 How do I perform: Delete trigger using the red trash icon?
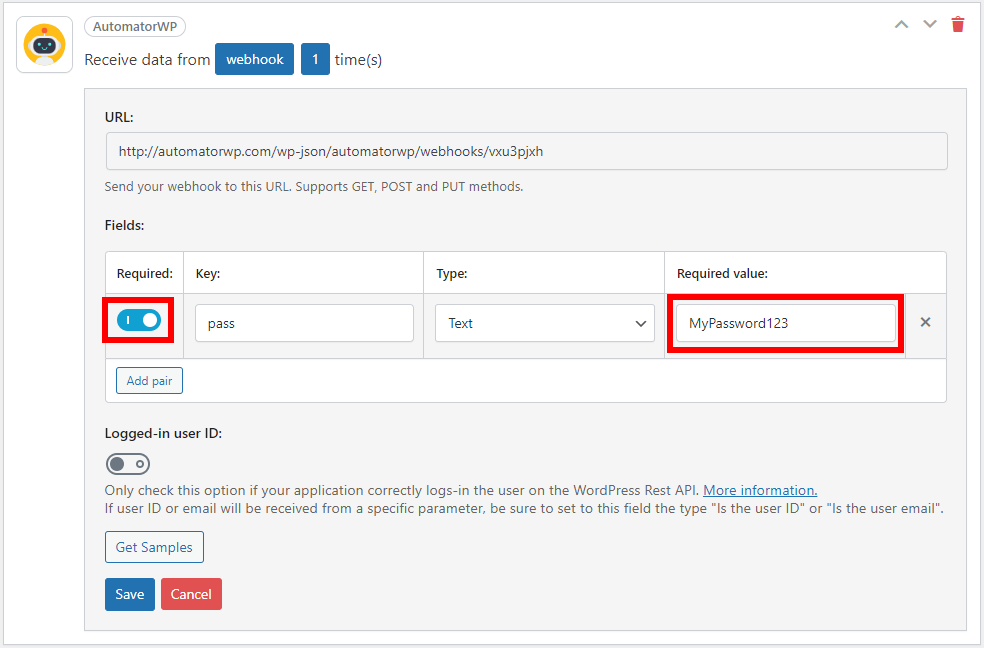[x=958, y=24]
